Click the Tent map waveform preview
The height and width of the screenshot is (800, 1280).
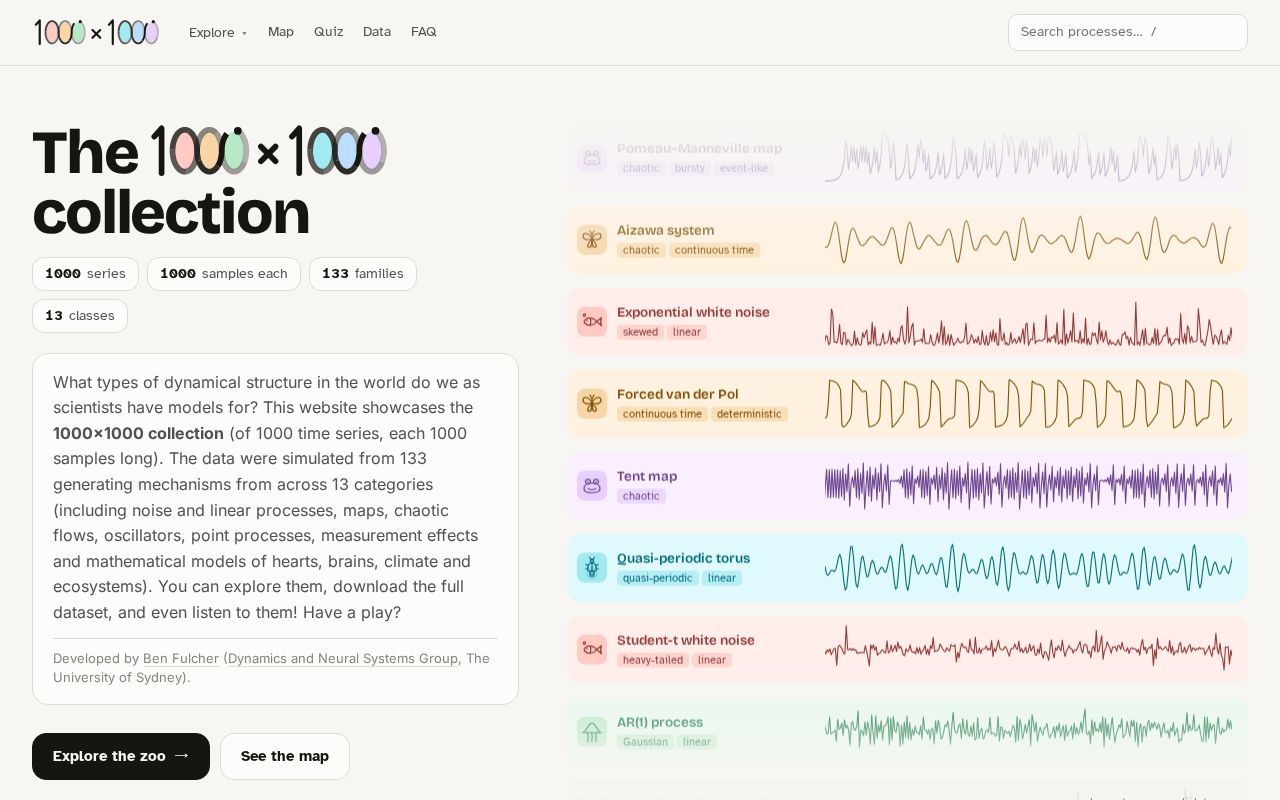click(1028, 486)
